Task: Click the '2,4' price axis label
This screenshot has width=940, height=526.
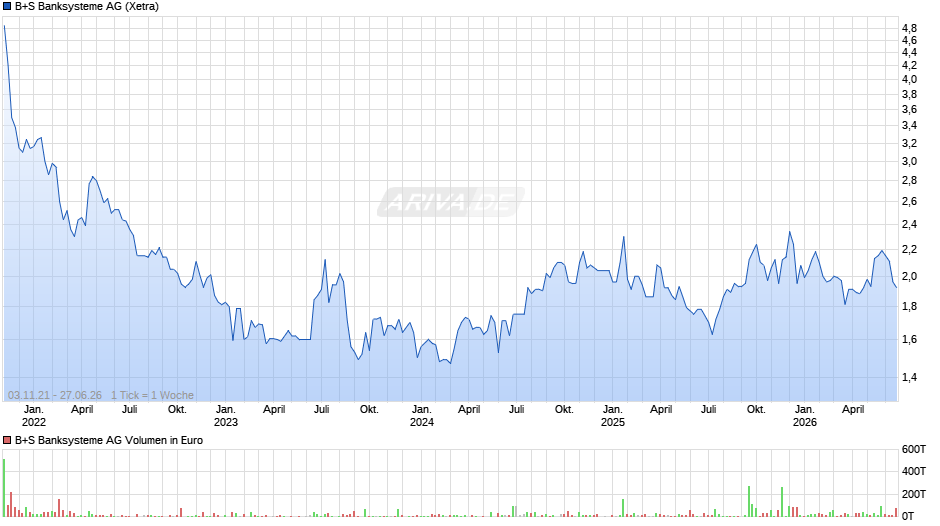Action: pos(909,225)
